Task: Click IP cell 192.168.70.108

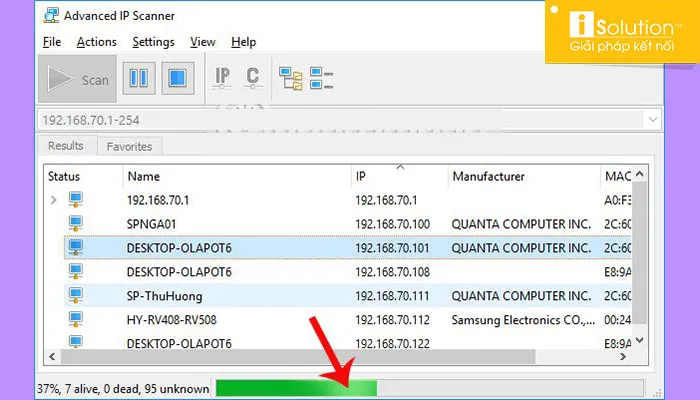Action: point(392,272)
